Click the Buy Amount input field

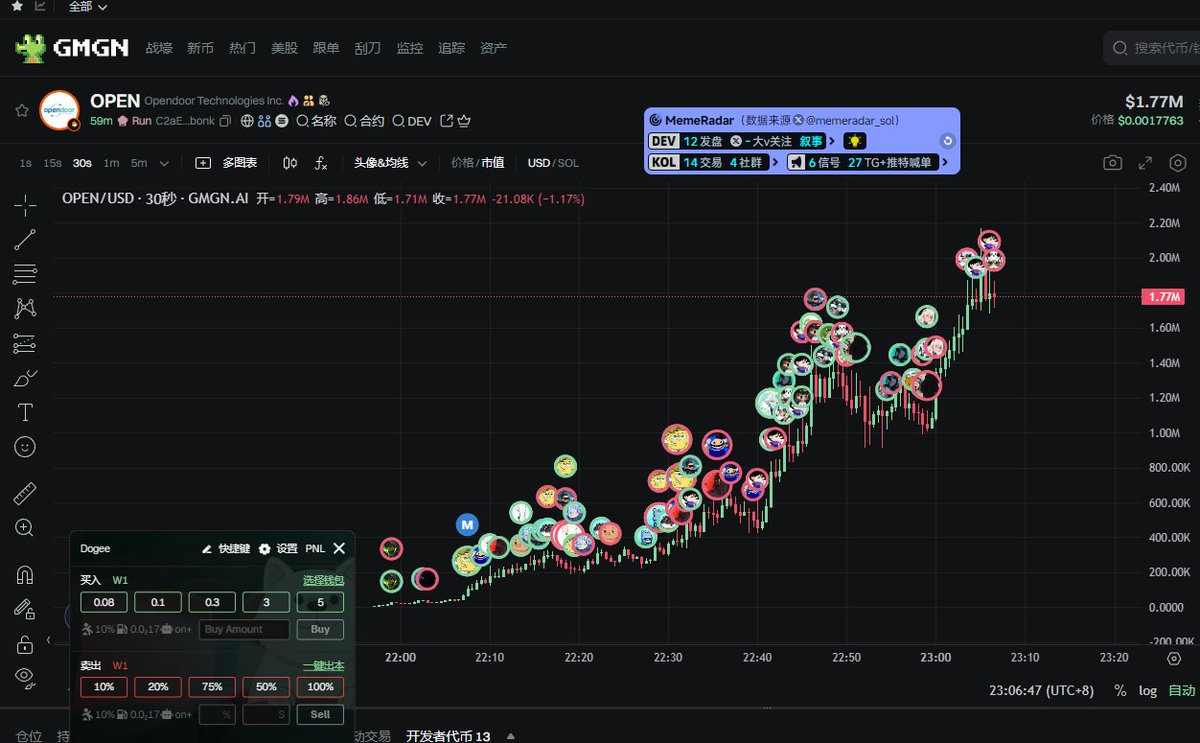244,629
